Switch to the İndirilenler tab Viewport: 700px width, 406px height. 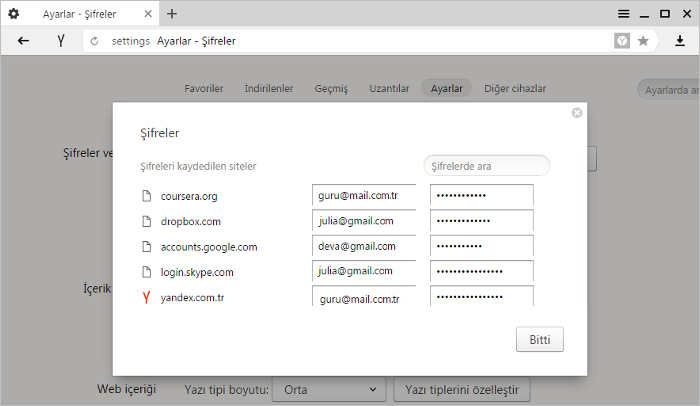[269, 88]
